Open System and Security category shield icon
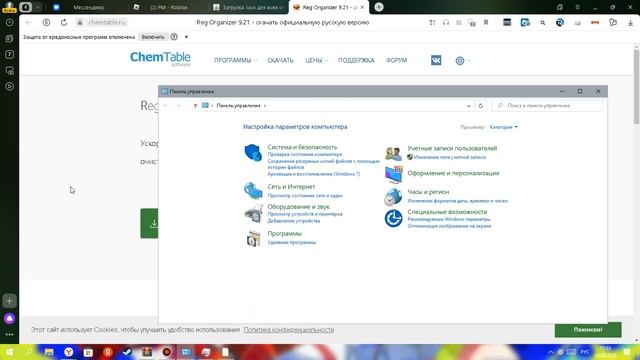 coord(253,153)
